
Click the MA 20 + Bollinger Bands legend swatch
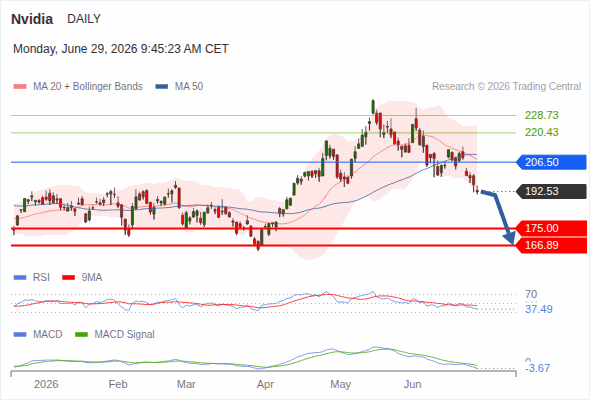(20, 87)
